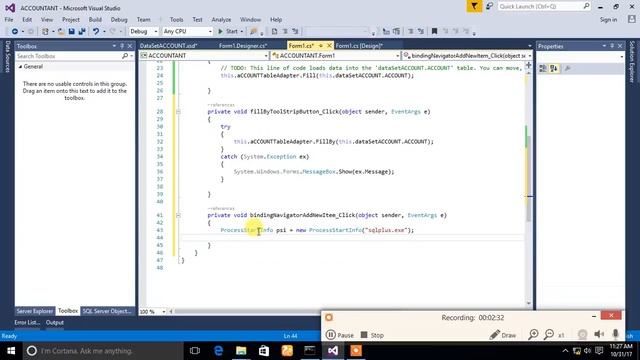
Task: Open the Solution Explorer side tab
Action: [632, 62]
